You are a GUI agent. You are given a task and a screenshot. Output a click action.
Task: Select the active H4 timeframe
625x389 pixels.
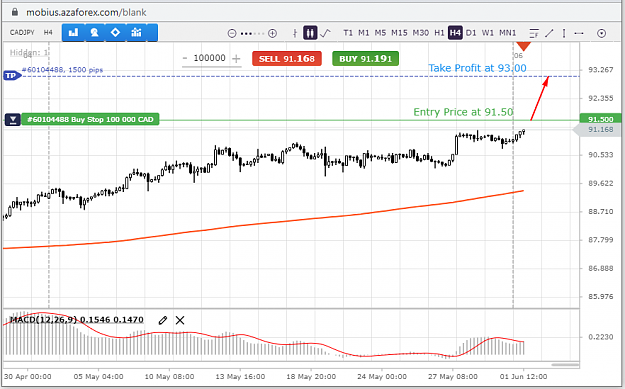(x=455, y=33)
